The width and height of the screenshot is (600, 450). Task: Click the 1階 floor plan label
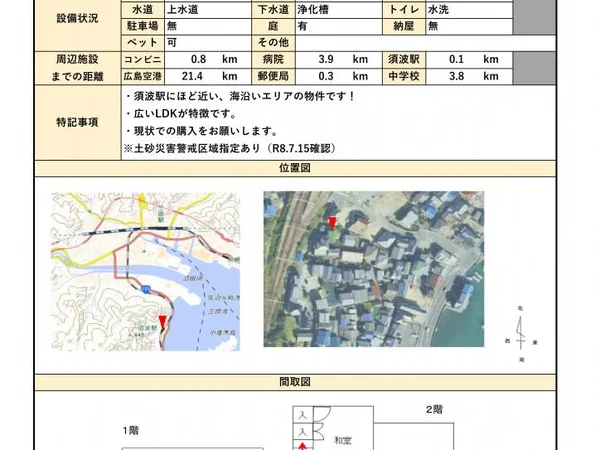pos(131,430)
